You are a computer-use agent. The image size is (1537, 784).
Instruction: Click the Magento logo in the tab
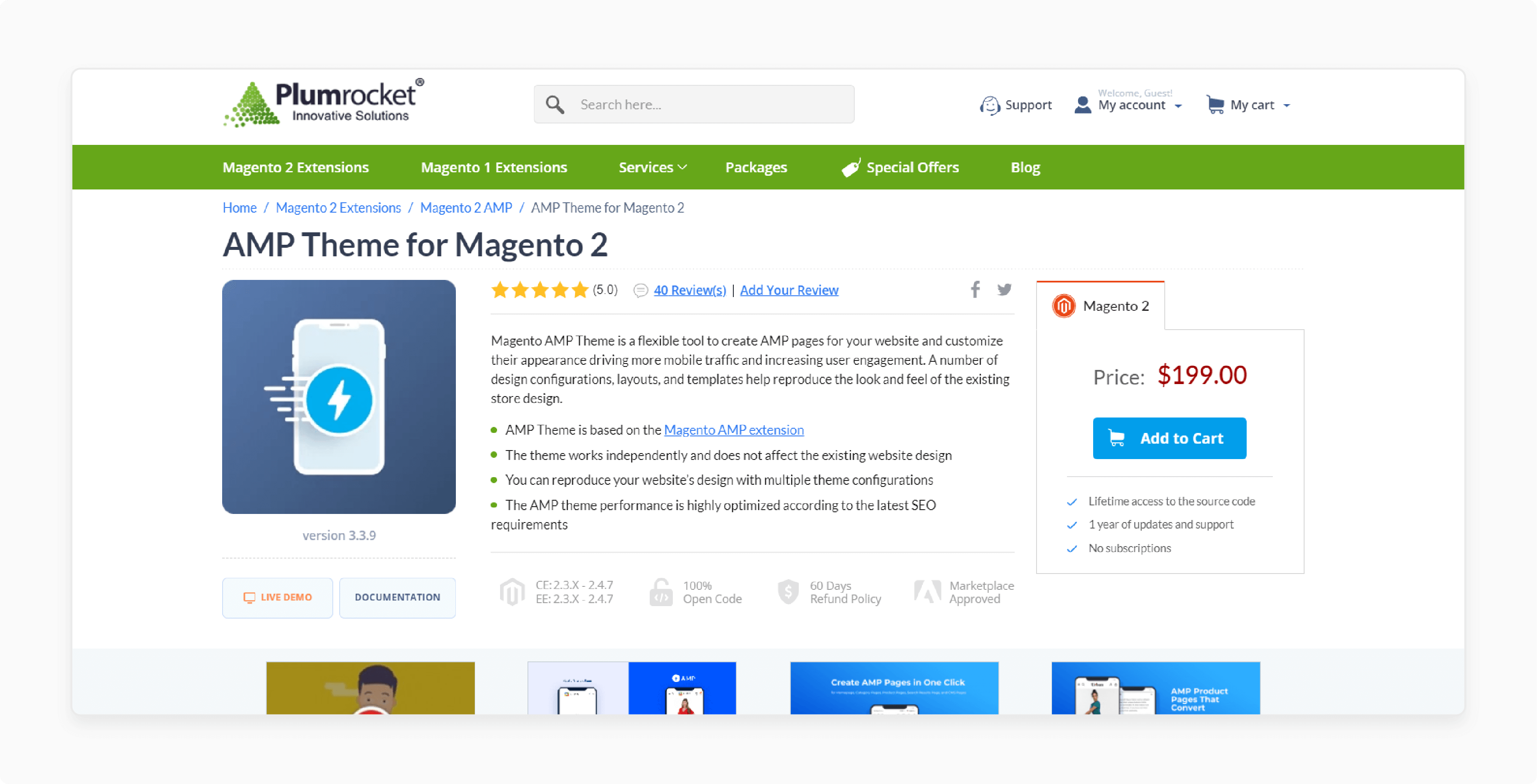1064,306
